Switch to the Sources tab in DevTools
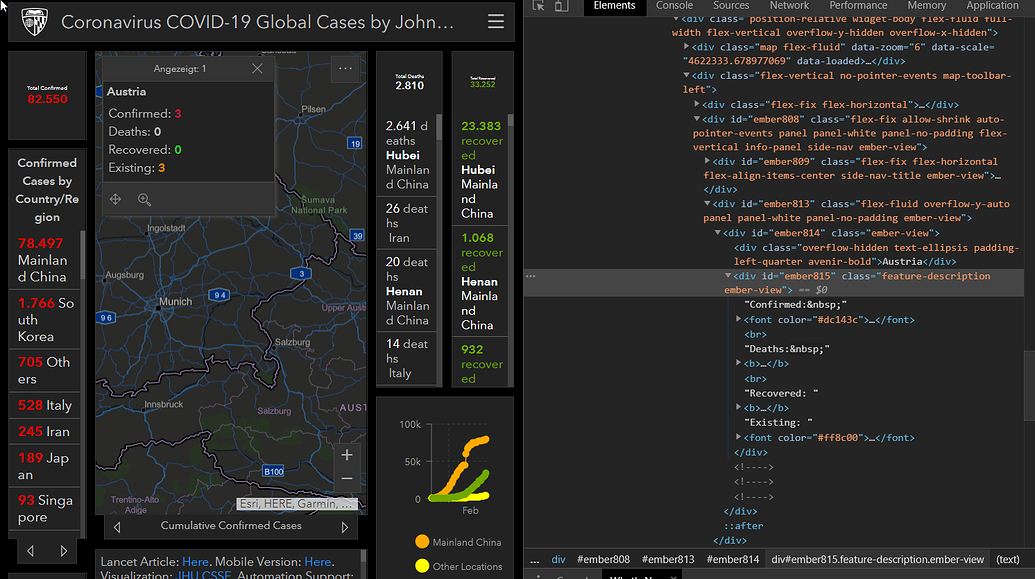Screen dimensions: 1035x579 tap(731, 6)
